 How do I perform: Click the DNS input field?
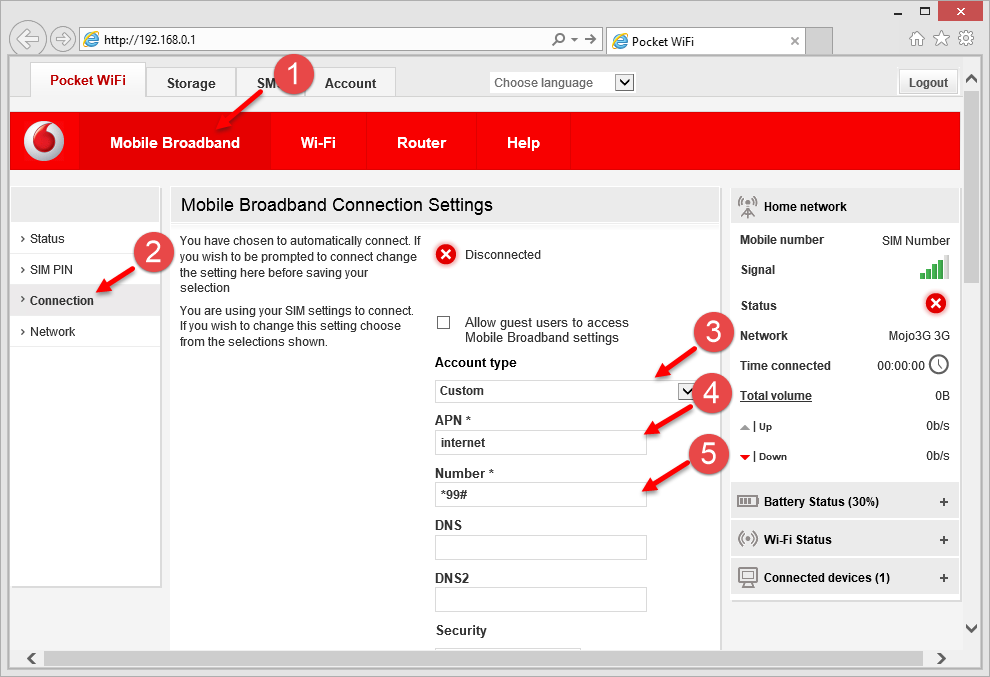[x=540, y=547]
